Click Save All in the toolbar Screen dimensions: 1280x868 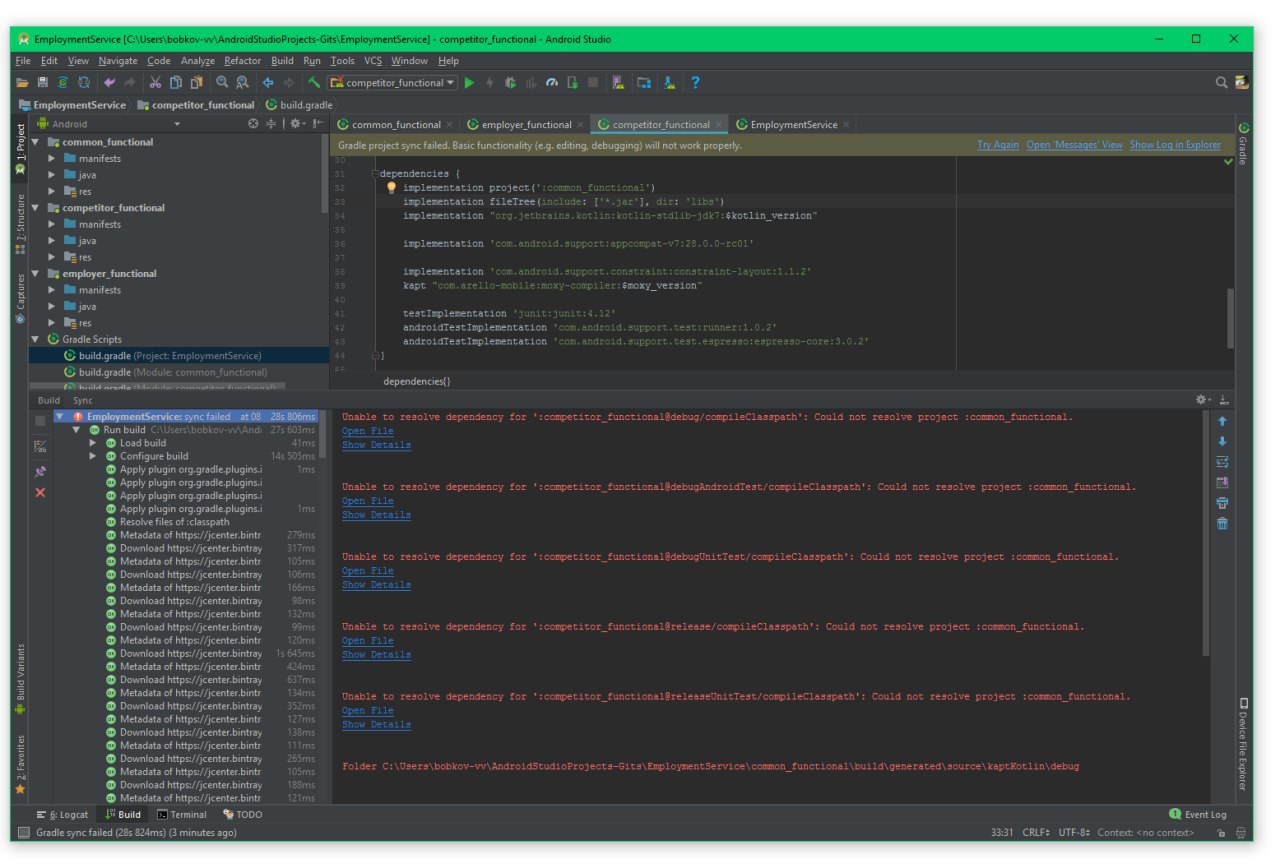coord(42,83)
